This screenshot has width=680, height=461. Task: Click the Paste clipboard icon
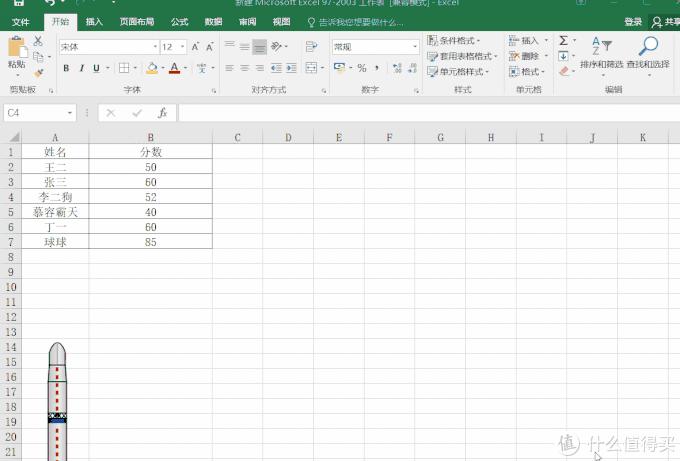[x=17, y=48]
